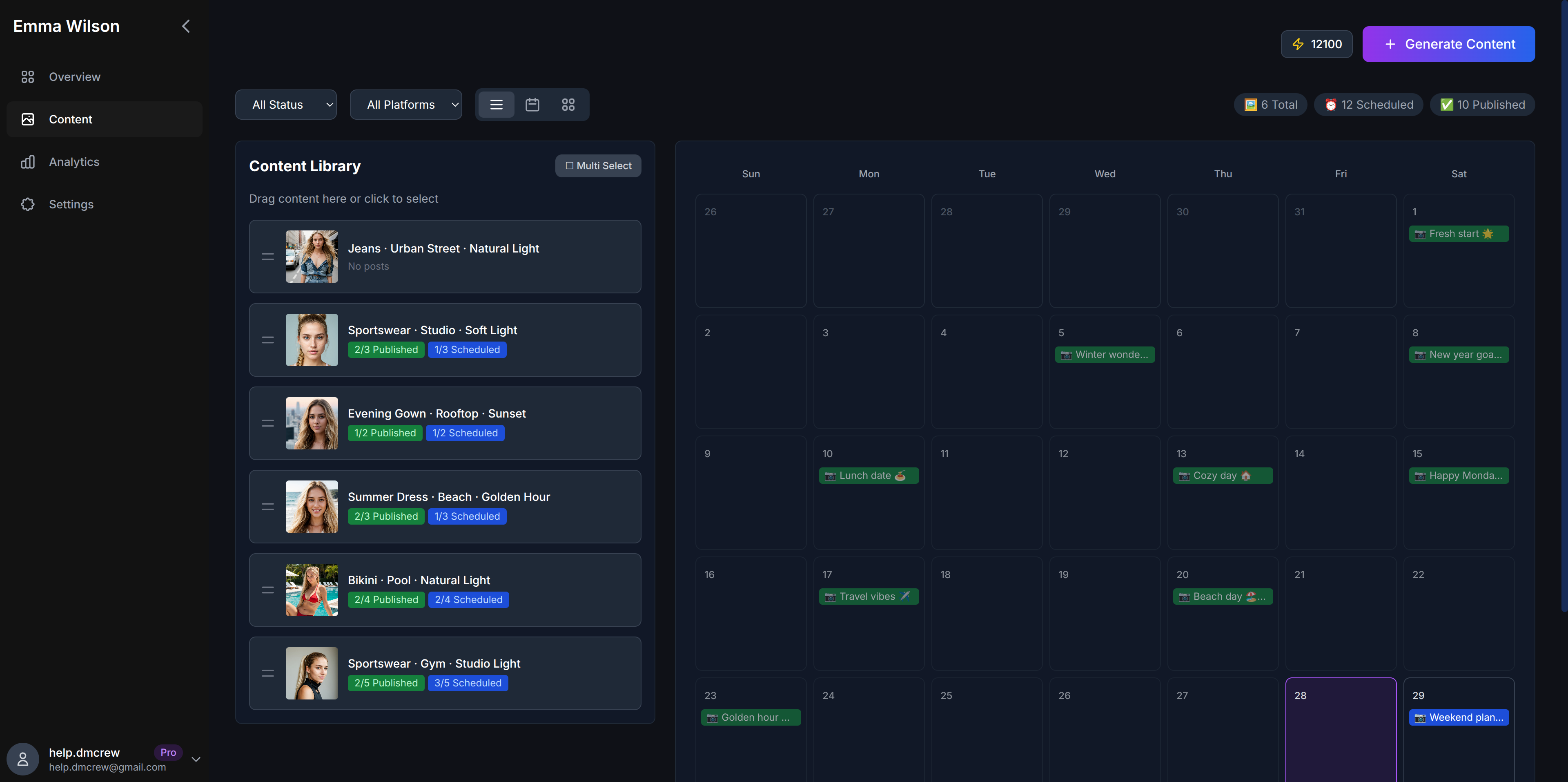Expand the help.dmcrew account menu
Screen dimensions: 1568x782
196,759
